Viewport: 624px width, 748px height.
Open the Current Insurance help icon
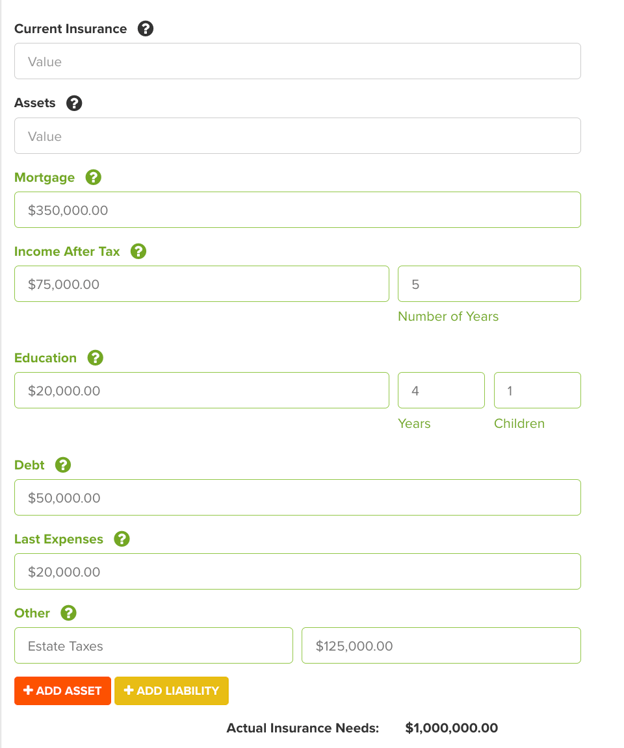[146, 29]
